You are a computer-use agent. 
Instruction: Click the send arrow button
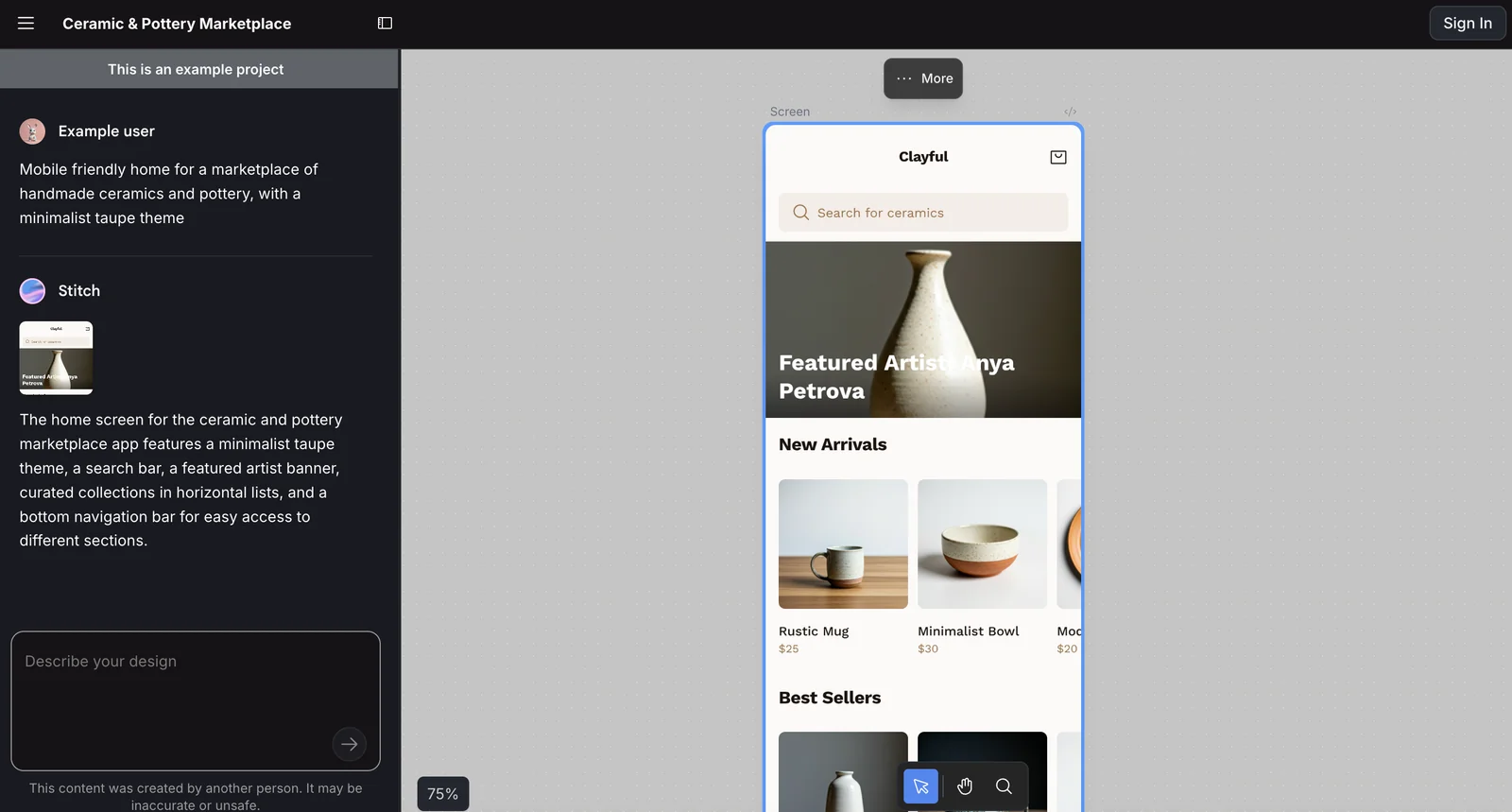coord(349,744)
